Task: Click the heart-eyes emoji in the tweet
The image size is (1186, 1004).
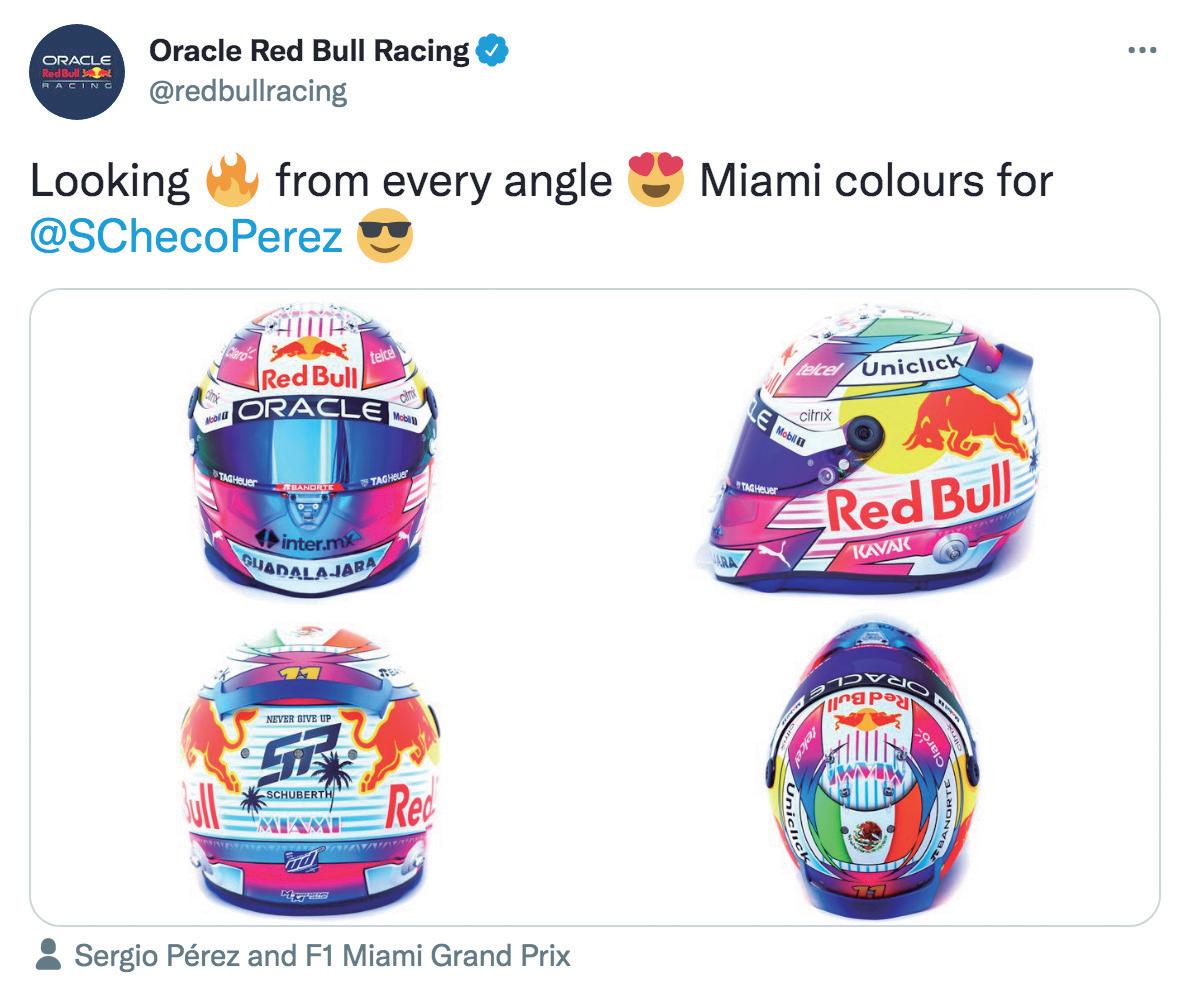Action: pyautogui.click(x=655, y=181)
